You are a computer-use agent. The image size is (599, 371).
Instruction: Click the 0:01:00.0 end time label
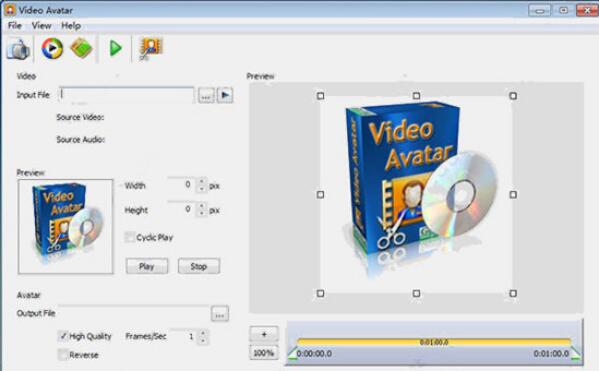tap(551, 354)
